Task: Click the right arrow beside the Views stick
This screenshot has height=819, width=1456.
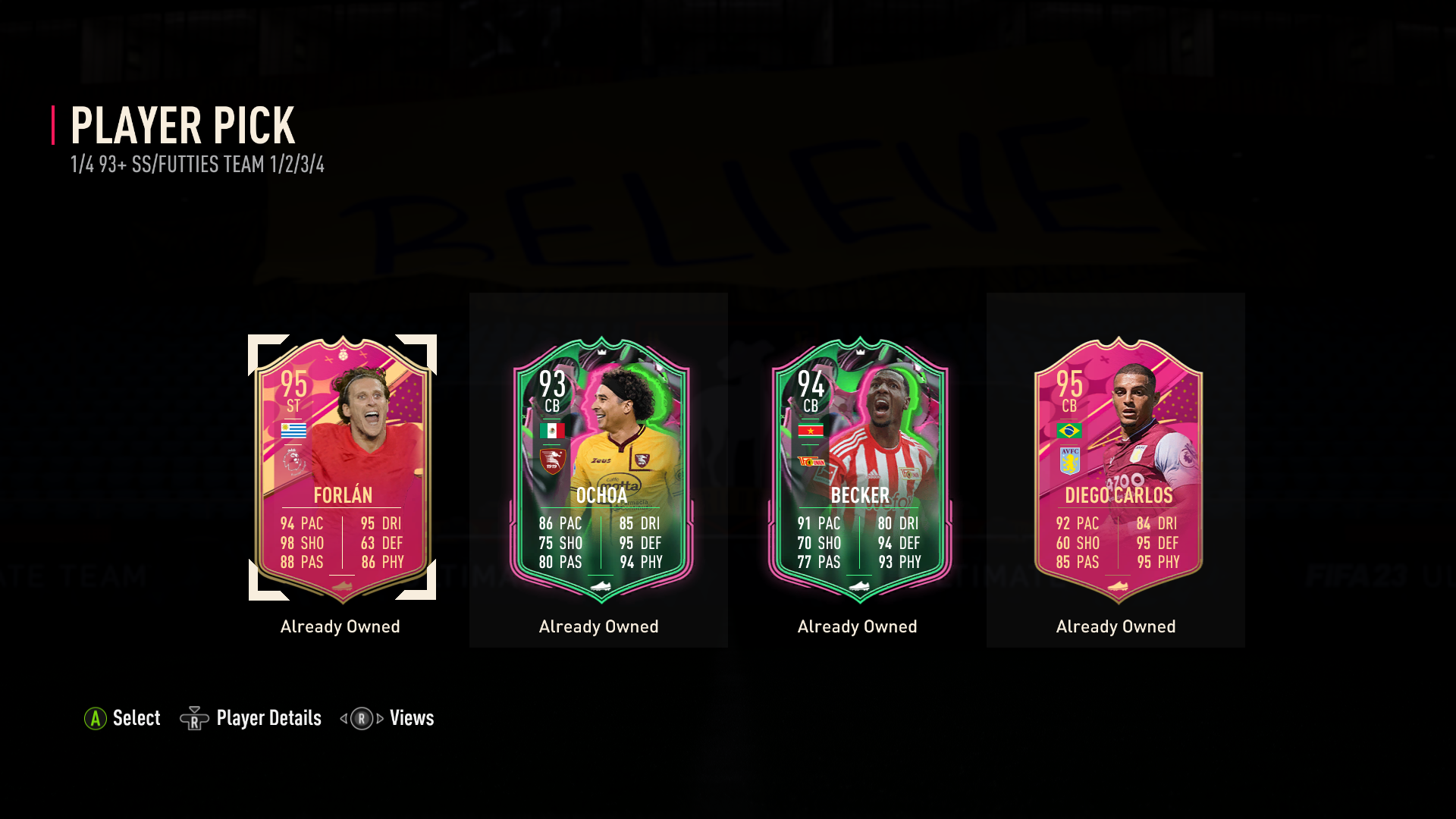Action: pyautogui.click(x=380, y=718)
